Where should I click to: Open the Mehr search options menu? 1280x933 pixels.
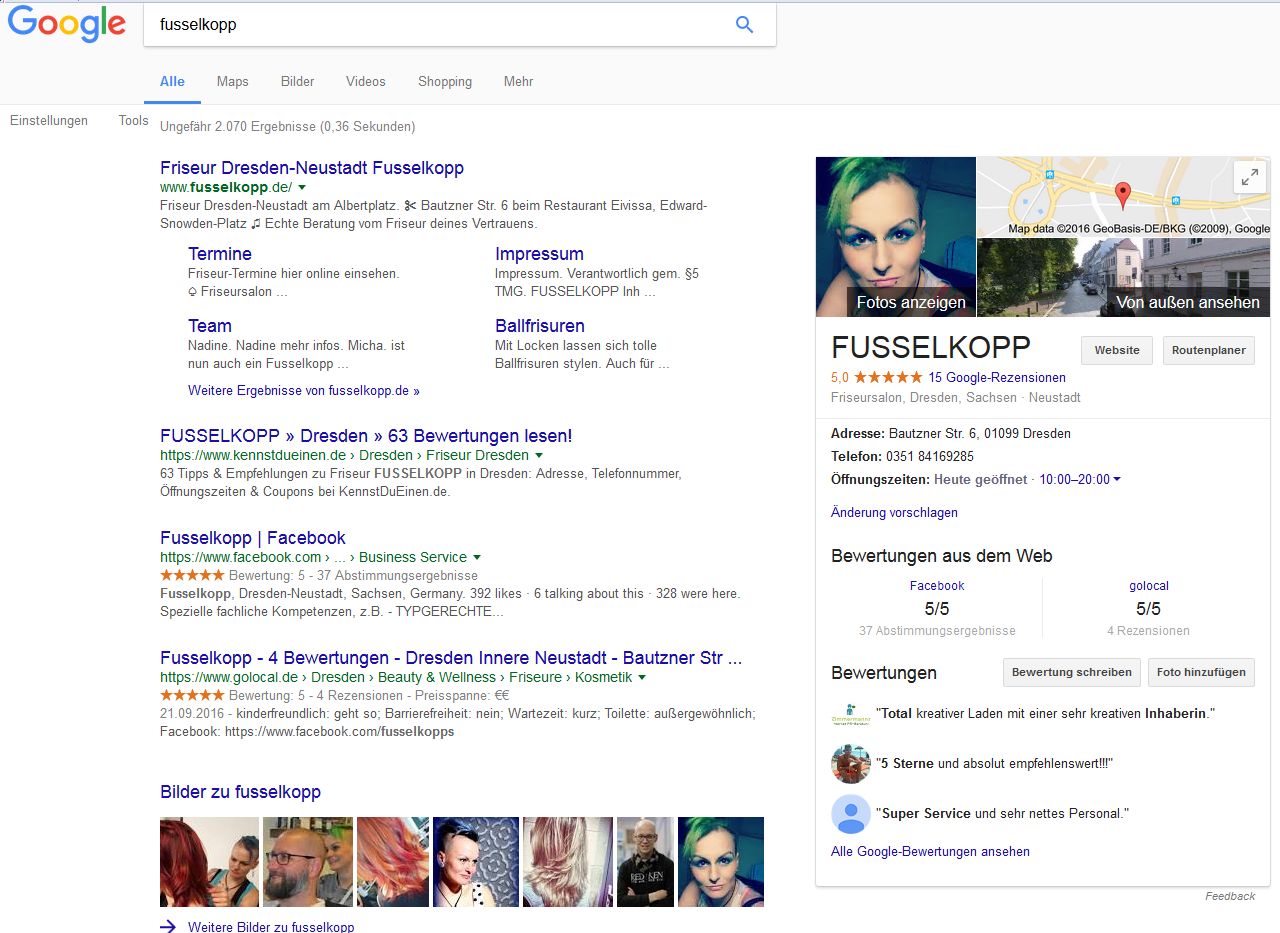518,81
